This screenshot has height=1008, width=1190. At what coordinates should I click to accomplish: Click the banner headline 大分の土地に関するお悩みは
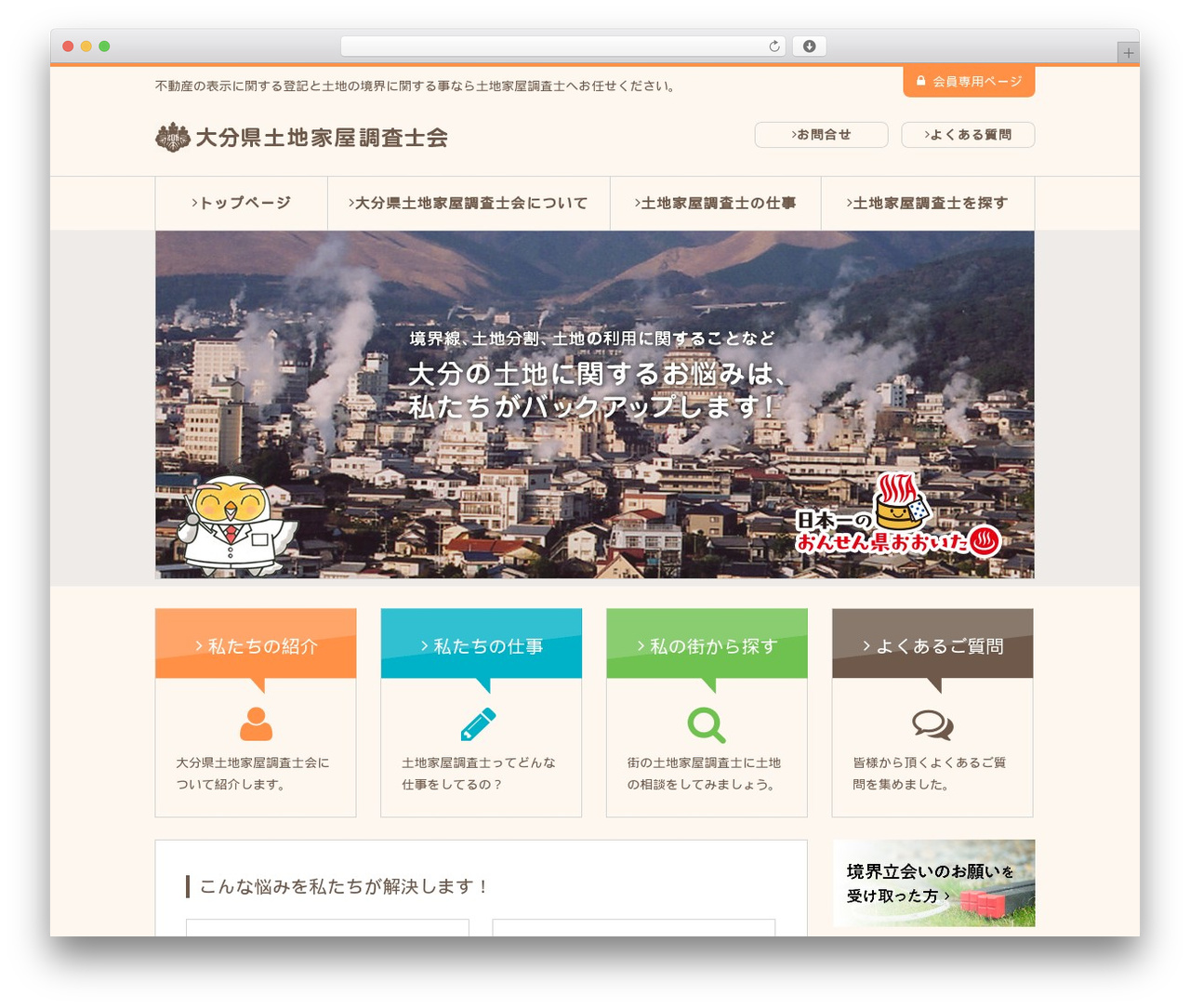coord(598,374)
